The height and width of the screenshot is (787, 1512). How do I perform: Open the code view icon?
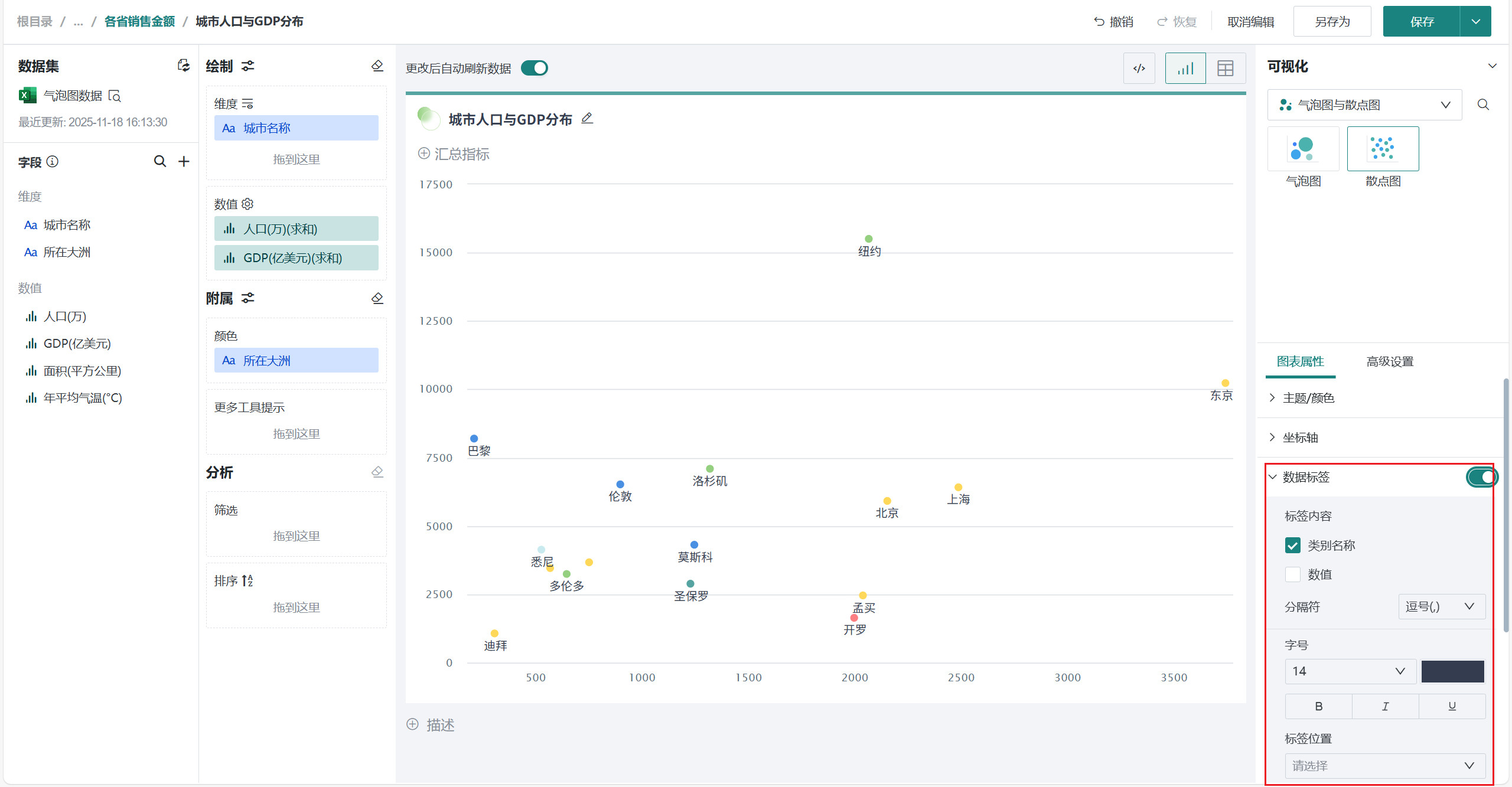1139,68
